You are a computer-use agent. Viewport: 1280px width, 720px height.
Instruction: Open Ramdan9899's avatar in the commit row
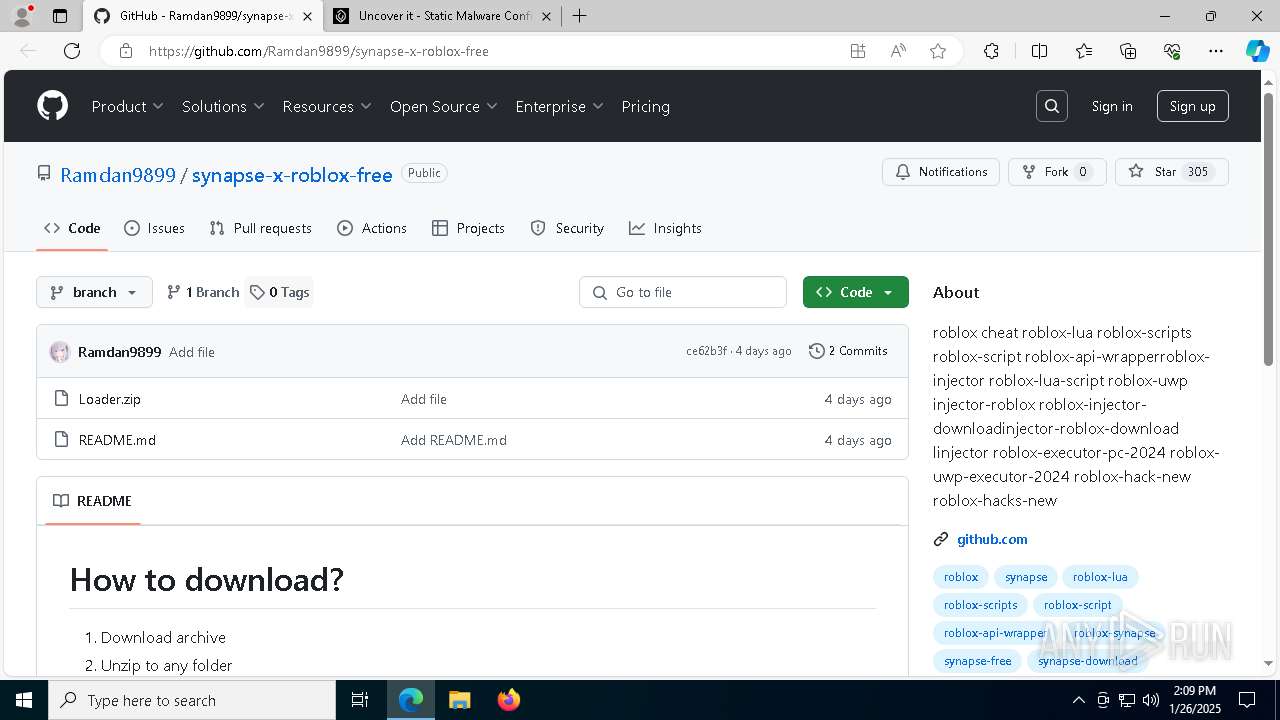(x=60, y=352)
